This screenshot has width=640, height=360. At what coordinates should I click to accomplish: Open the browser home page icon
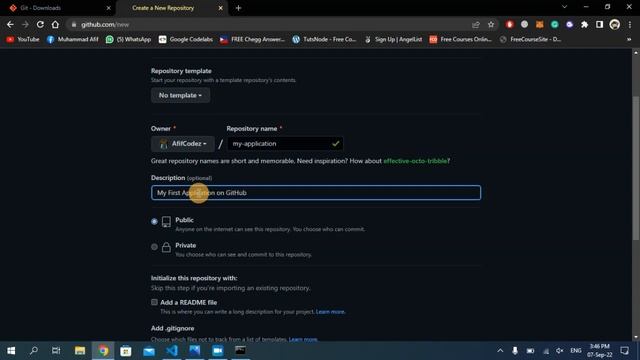coord(55,24)
